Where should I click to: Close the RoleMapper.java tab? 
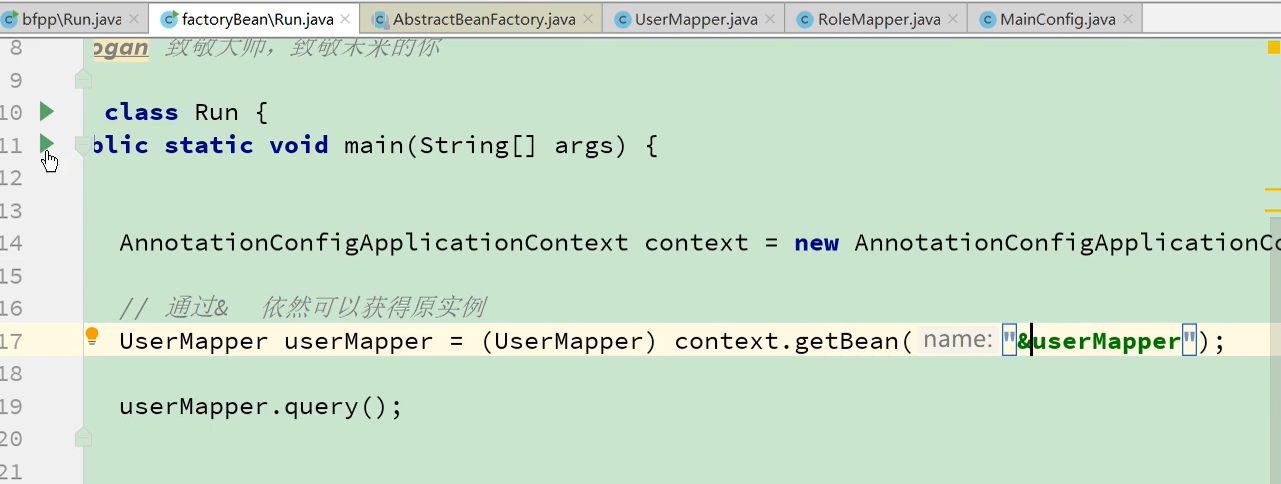[954, 19]
